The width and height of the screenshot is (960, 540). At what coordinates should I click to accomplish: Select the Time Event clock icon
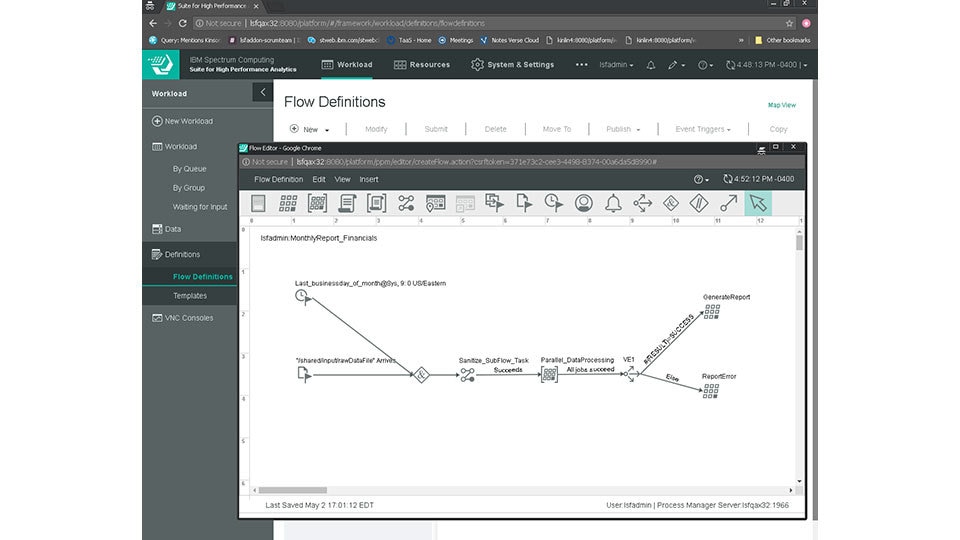click(553, 203)
